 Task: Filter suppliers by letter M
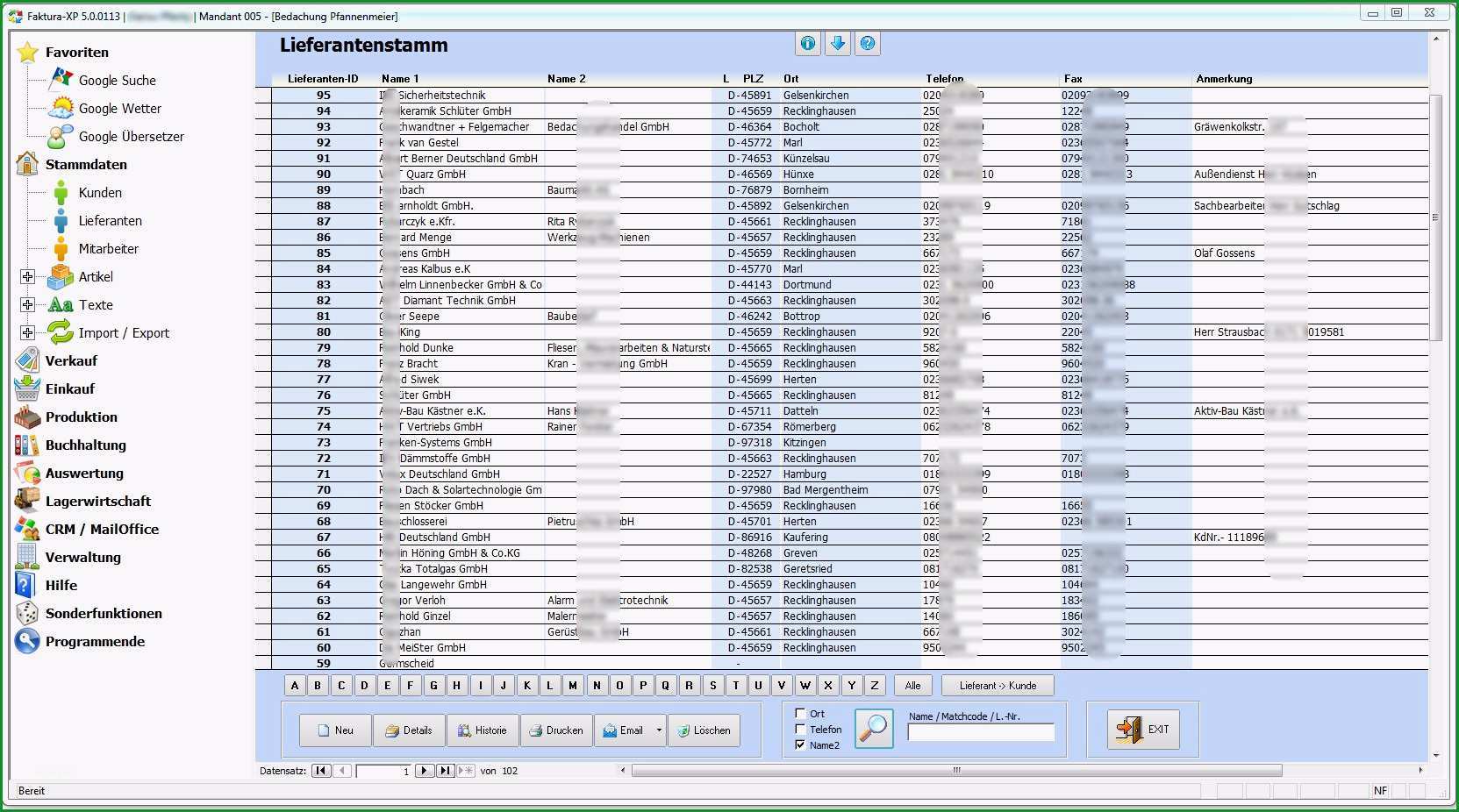573,686
